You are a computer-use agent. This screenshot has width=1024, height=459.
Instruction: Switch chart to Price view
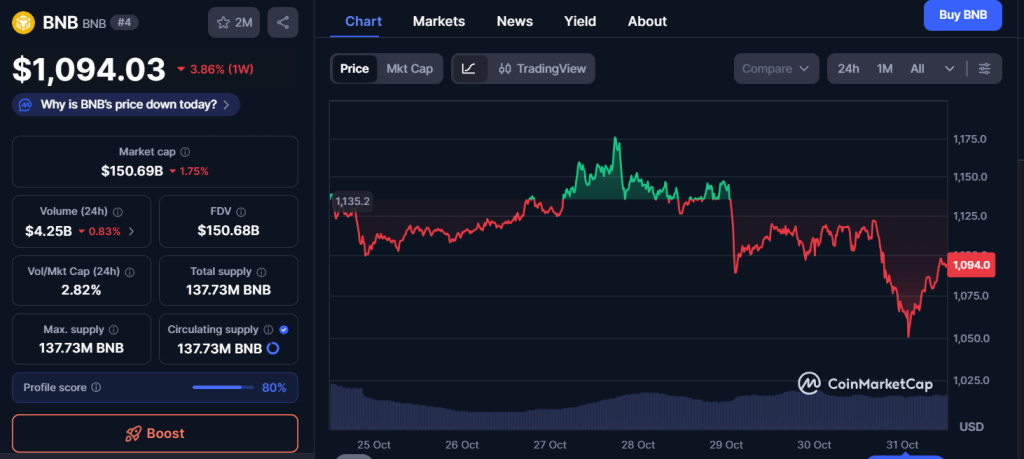(354, 69)
